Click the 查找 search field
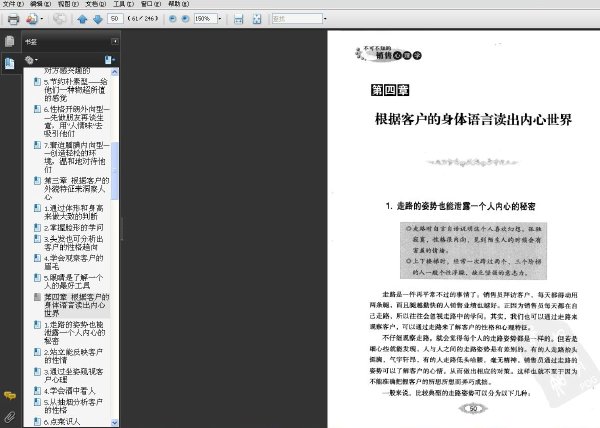The width and height of the screenshot is (600, 428). 297,18
